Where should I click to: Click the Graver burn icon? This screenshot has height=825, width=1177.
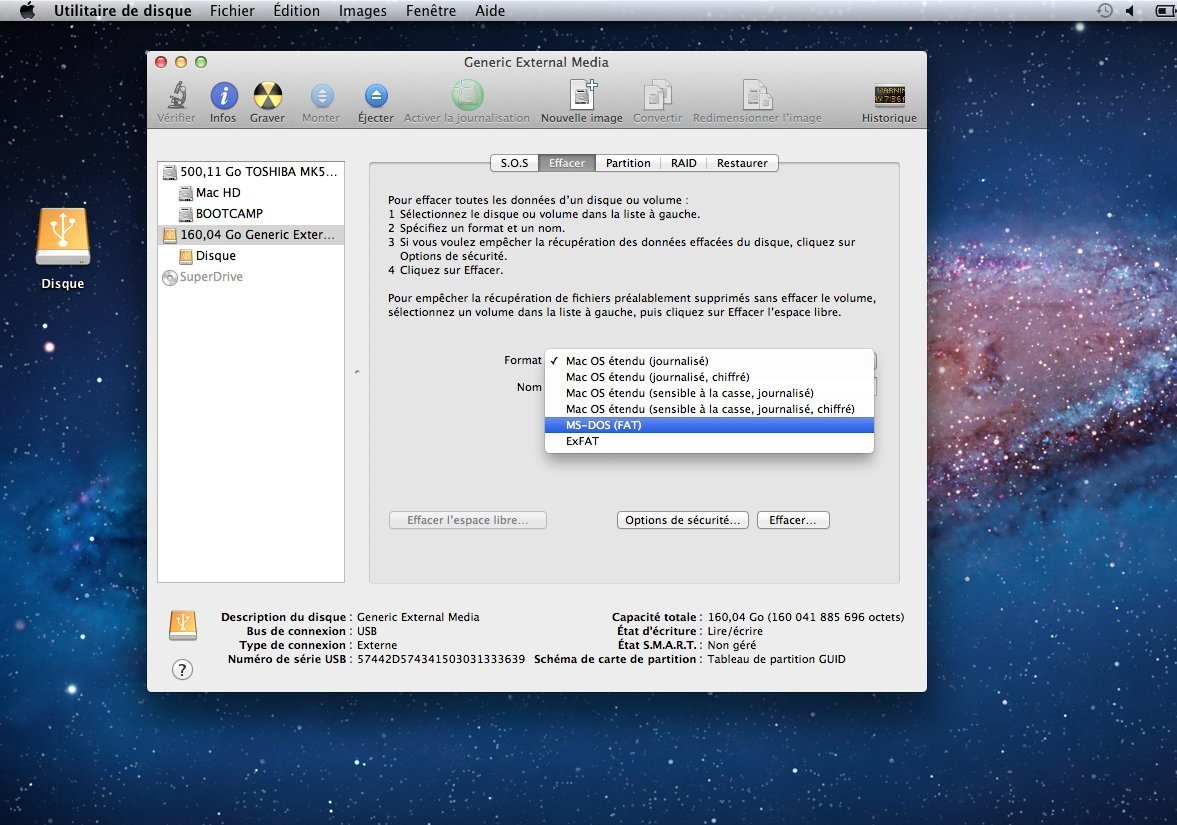(x=267, y=95)
